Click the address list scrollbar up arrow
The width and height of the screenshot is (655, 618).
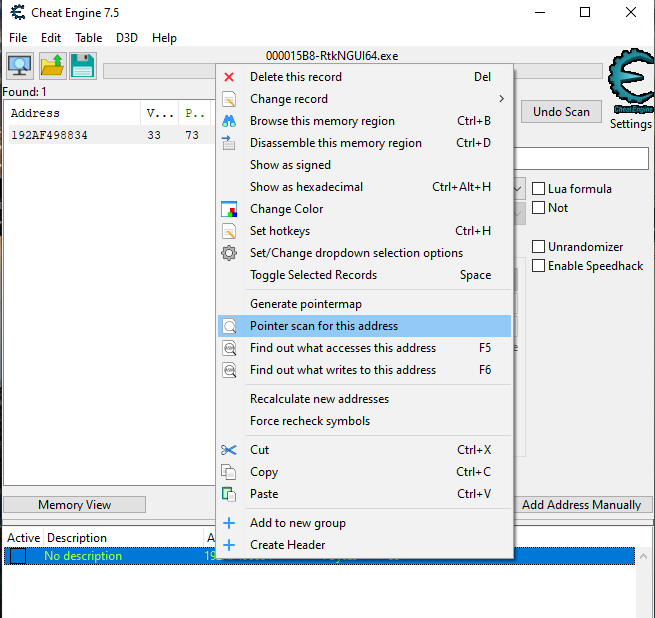[x=643, y=556]
